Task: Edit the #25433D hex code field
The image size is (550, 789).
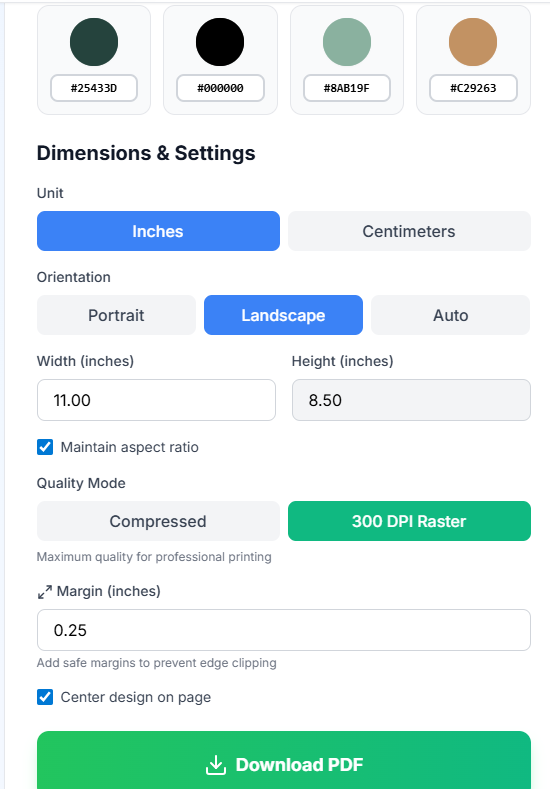Action: [x=94, y=88]
